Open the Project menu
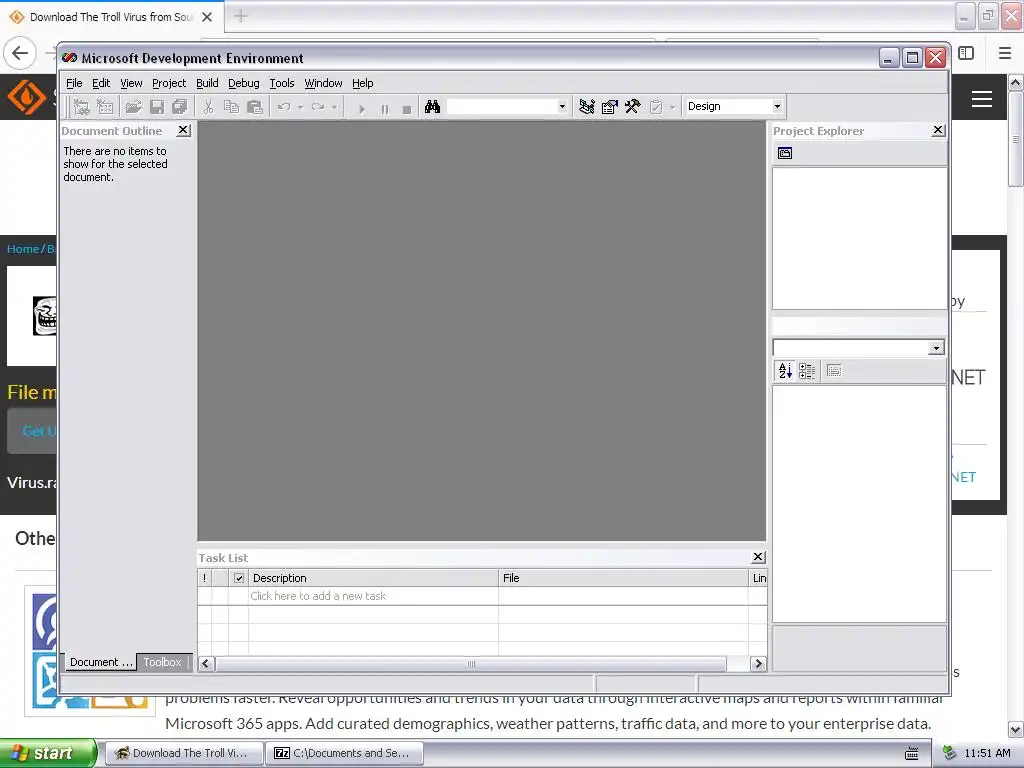The width and height of the screenshot is (1024, 768). click(x=168, y=83)
